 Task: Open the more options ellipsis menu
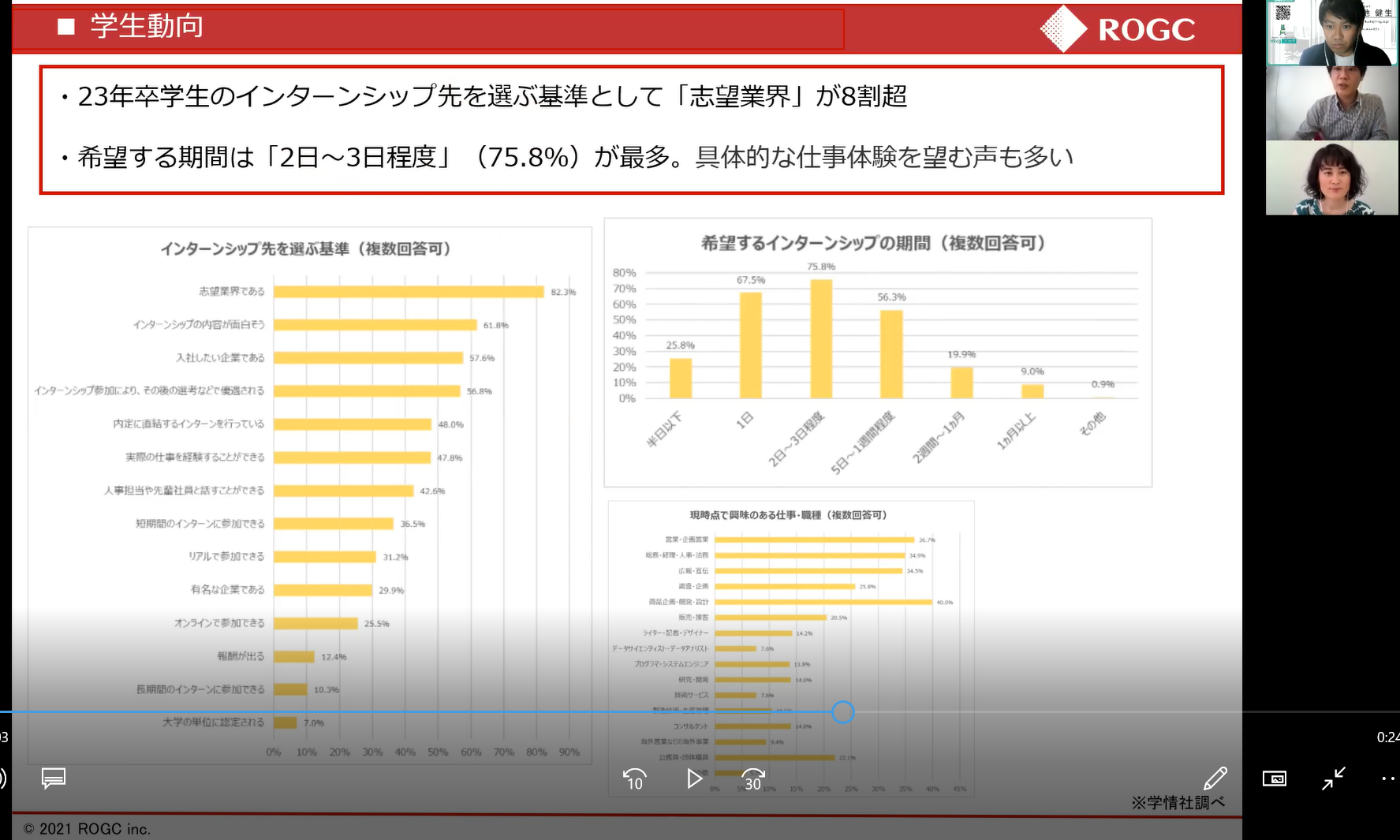[1388, 778]
